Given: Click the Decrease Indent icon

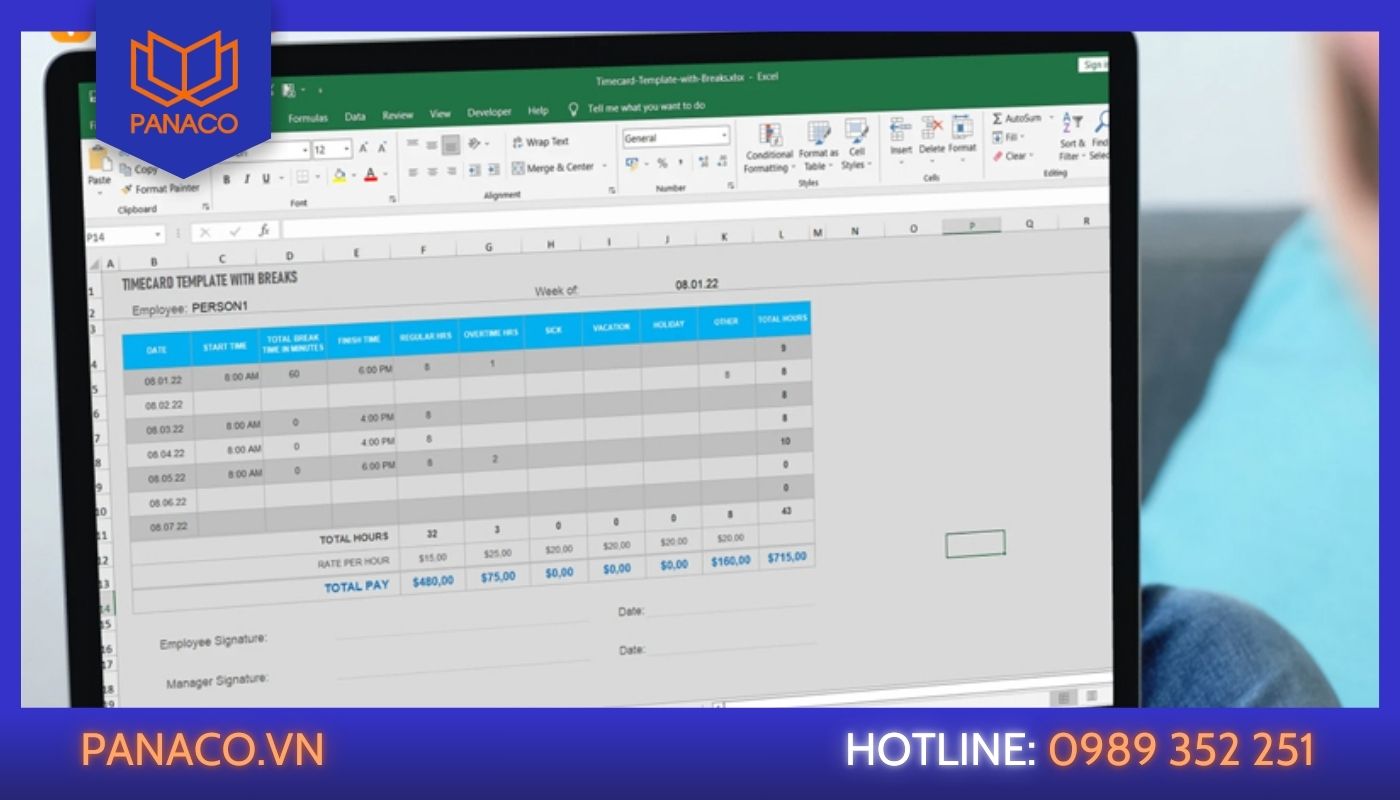Looking at the screenshot, I should 473,171.
